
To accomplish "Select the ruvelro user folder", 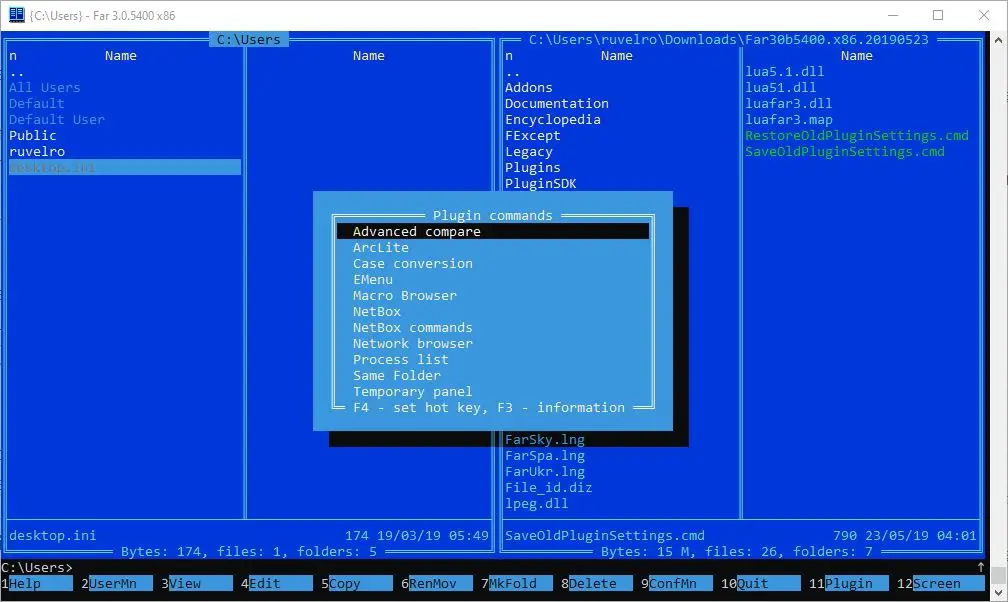I will [37, 152].
